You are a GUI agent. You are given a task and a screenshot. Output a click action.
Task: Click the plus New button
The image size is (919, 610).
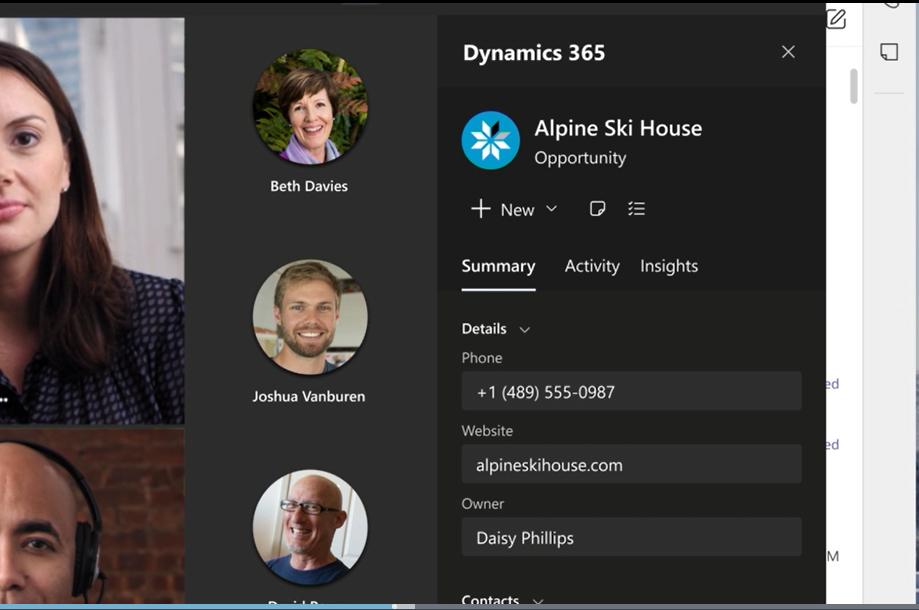(x=503, y=209)
